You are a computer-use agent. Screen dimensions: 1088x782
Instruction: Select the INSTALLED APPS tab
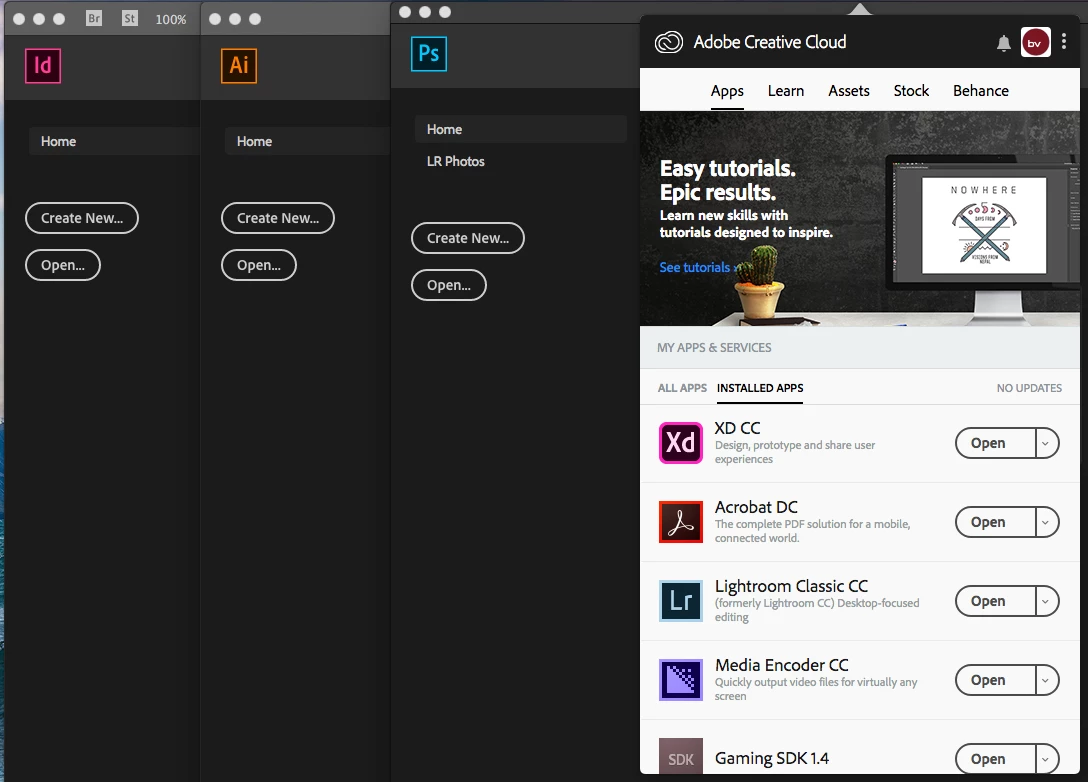point(760,388)
